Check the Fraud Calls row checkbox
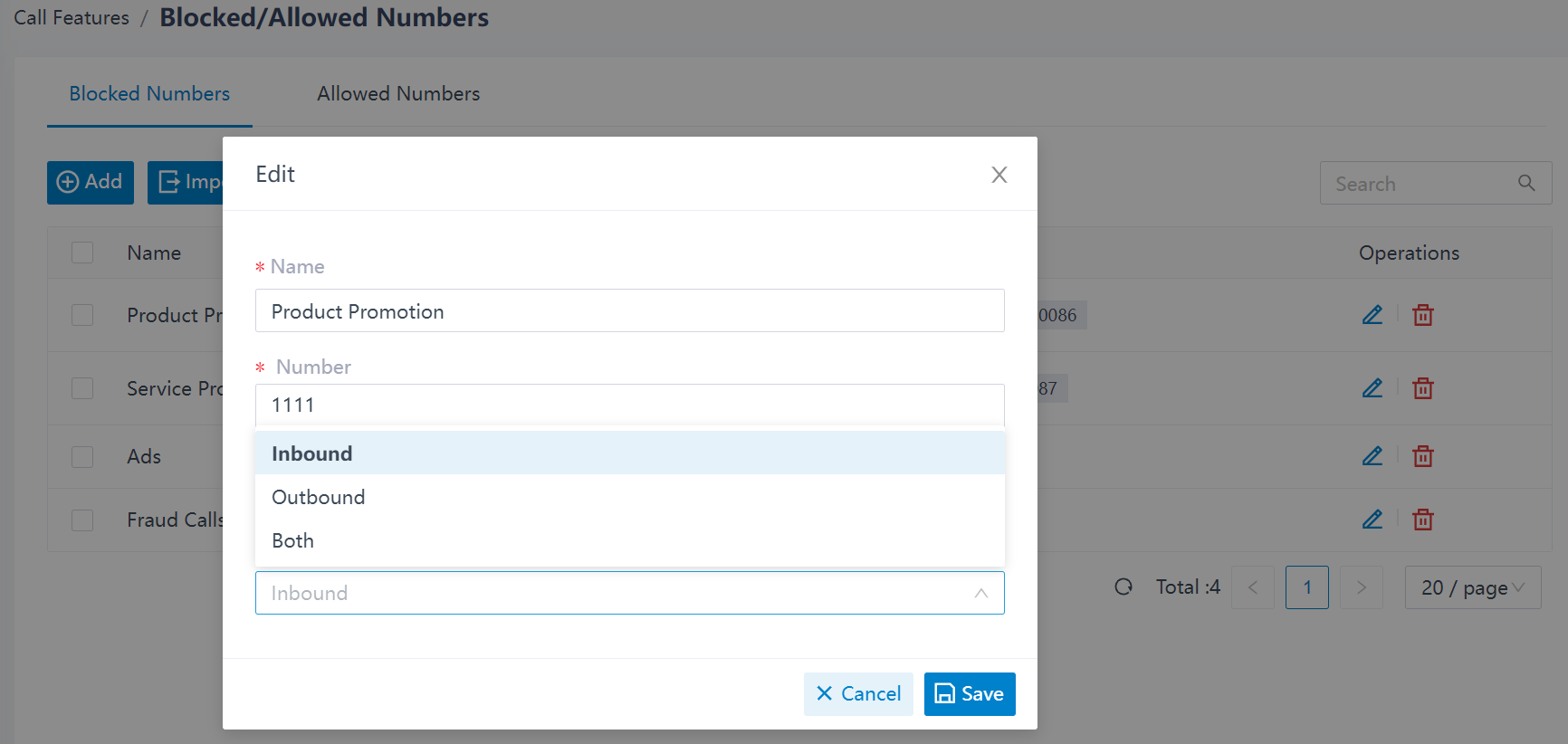 point(82,520)
